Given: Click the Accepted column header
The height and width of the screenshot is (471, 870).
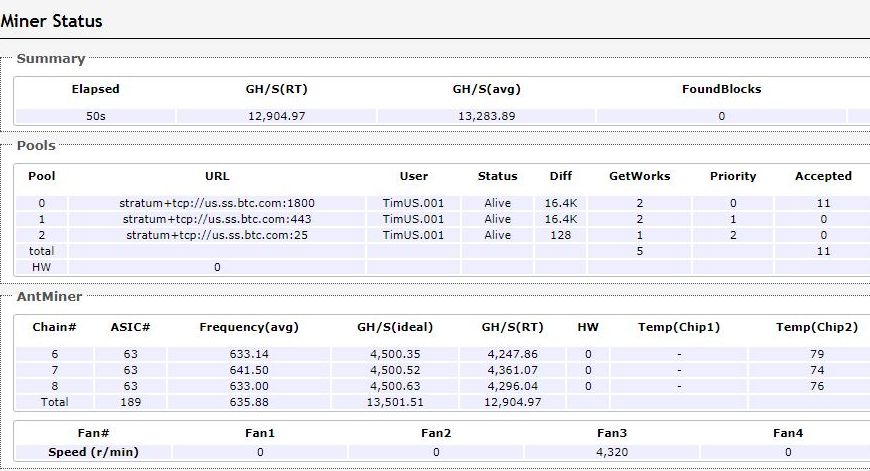Looking at the screenshot, I should tap(823, 176).
